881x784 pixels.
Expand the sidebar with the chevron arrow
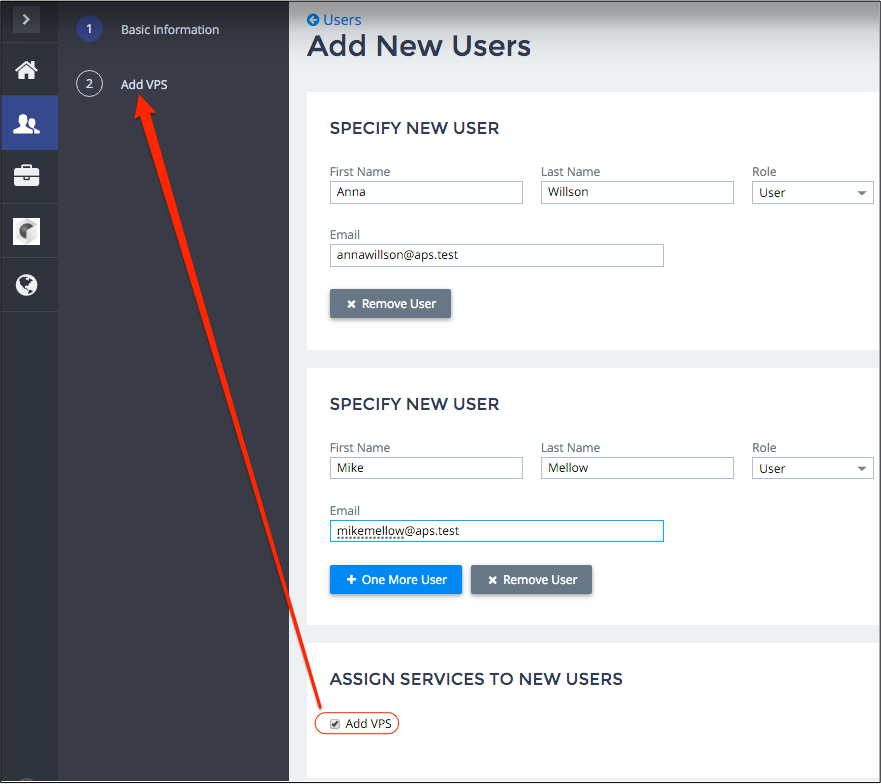(x=27, y=19)
